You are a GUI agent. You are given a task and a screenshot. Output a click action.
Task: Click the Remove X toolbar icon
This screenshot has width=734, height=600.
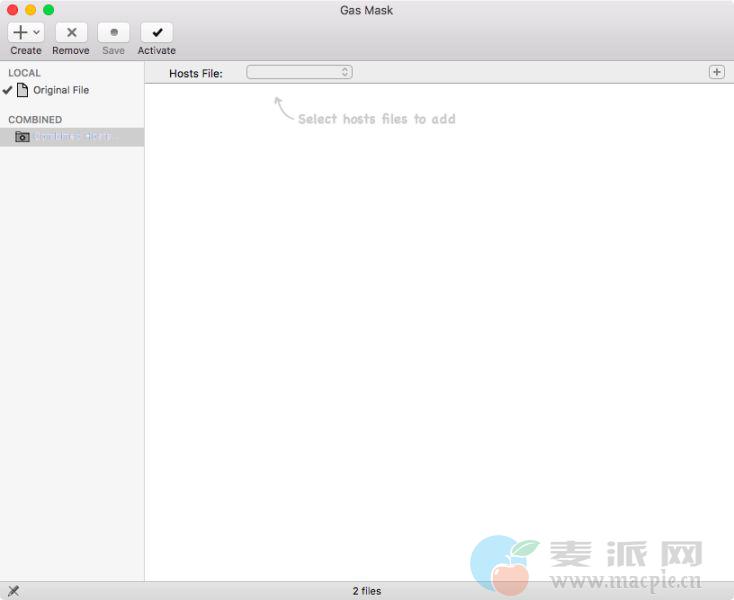click(x=71, y=32)
